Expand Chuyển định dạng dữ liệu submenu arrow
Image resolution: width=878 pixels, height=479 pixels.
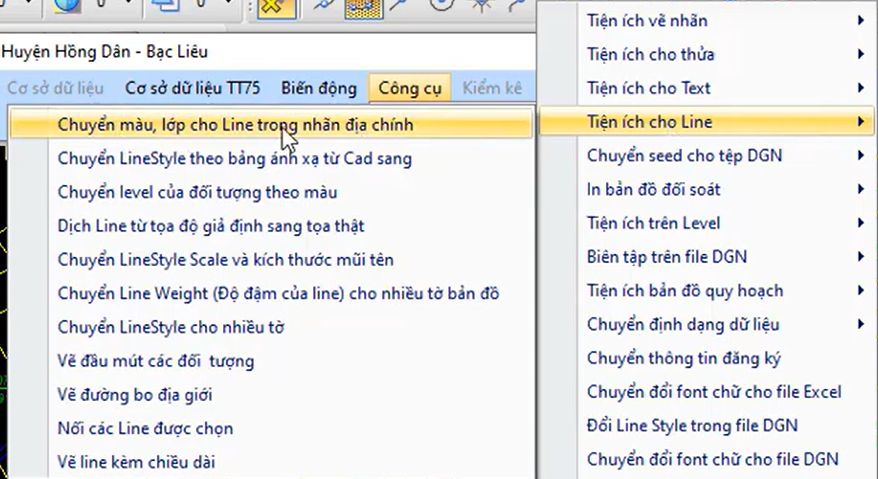[x=861, y=324]
